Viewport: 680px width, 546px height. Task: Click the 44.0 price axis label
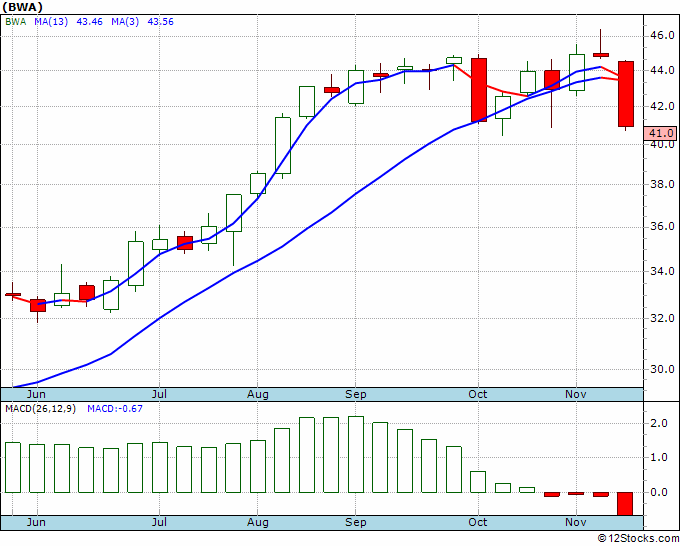[x=663, y=70]
